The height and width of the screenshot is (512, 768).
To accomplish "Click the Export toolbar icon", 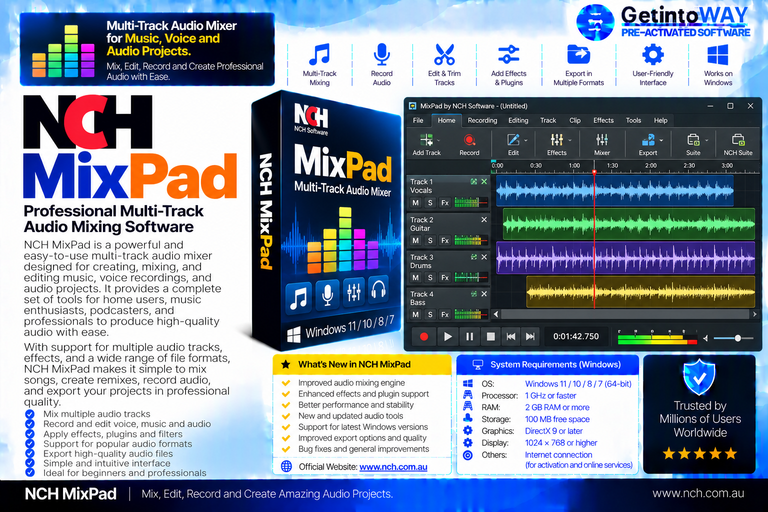I will [648, 140].
